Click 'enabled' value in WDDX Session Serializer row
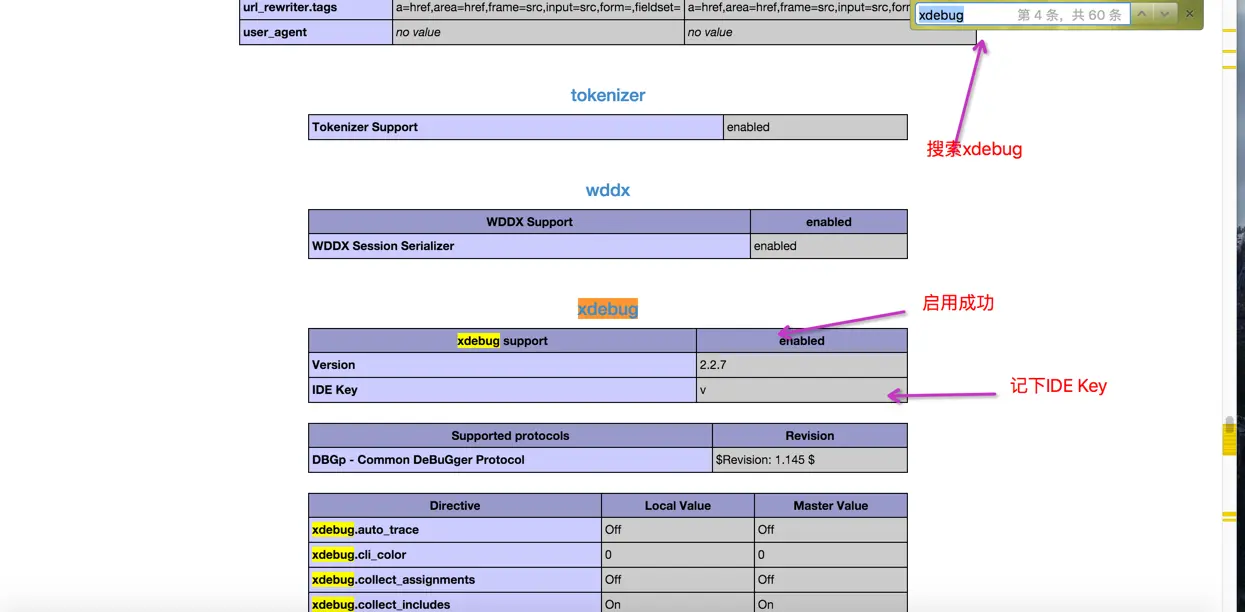This screenshot has width=1245, height=612. click(x=829, y=246)
